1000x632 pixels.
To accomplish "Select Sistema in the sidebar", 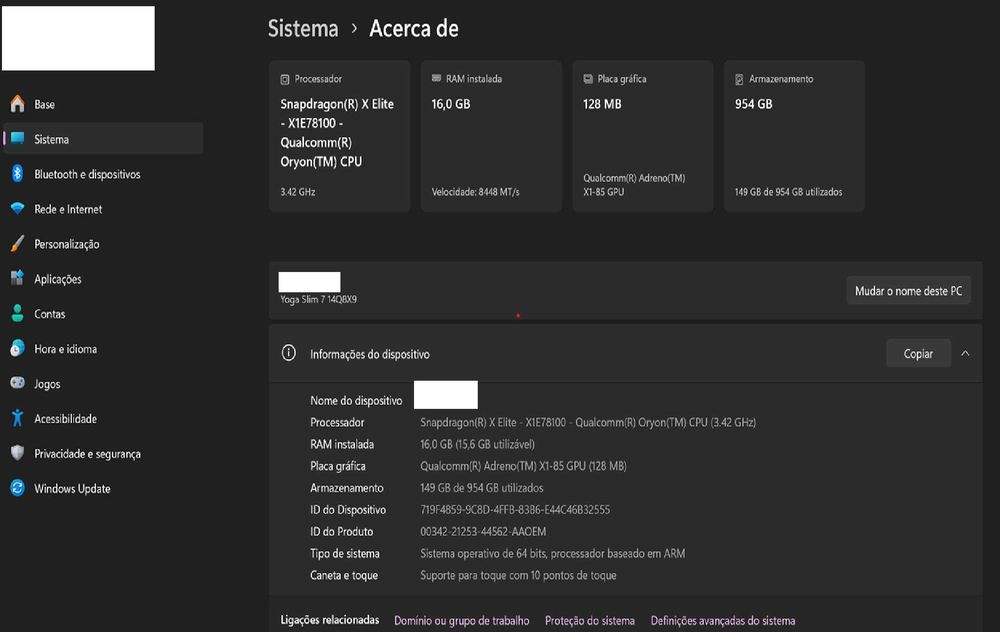I will tap(103, 138).
